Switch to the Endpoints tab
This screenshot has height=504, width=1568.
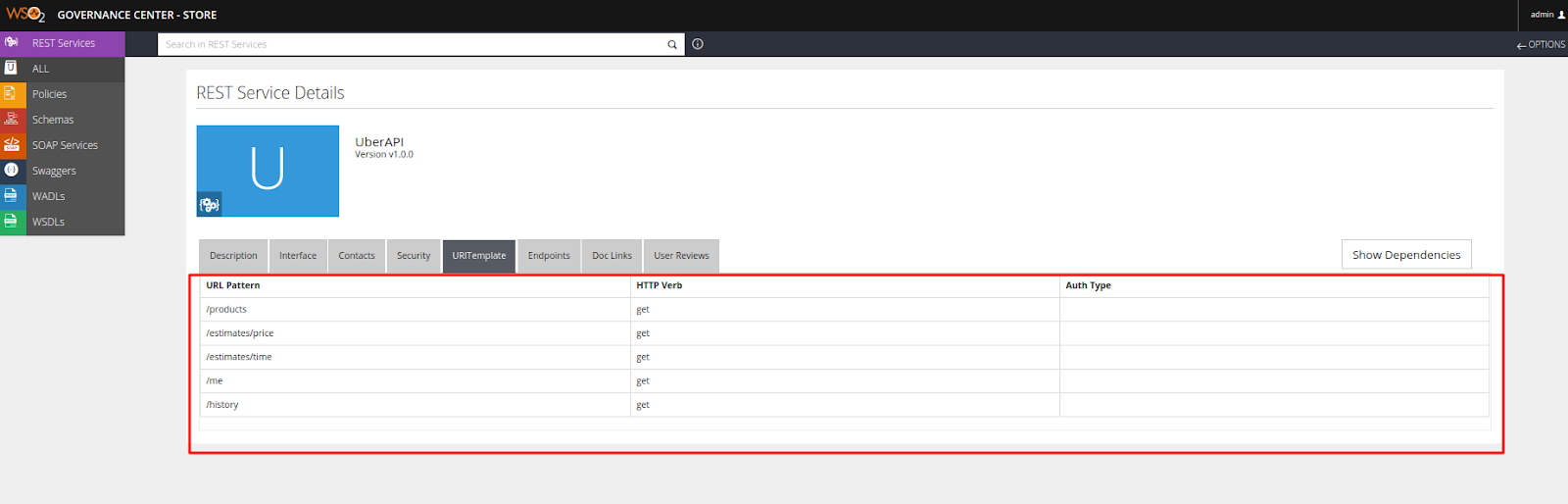[549, 256]
